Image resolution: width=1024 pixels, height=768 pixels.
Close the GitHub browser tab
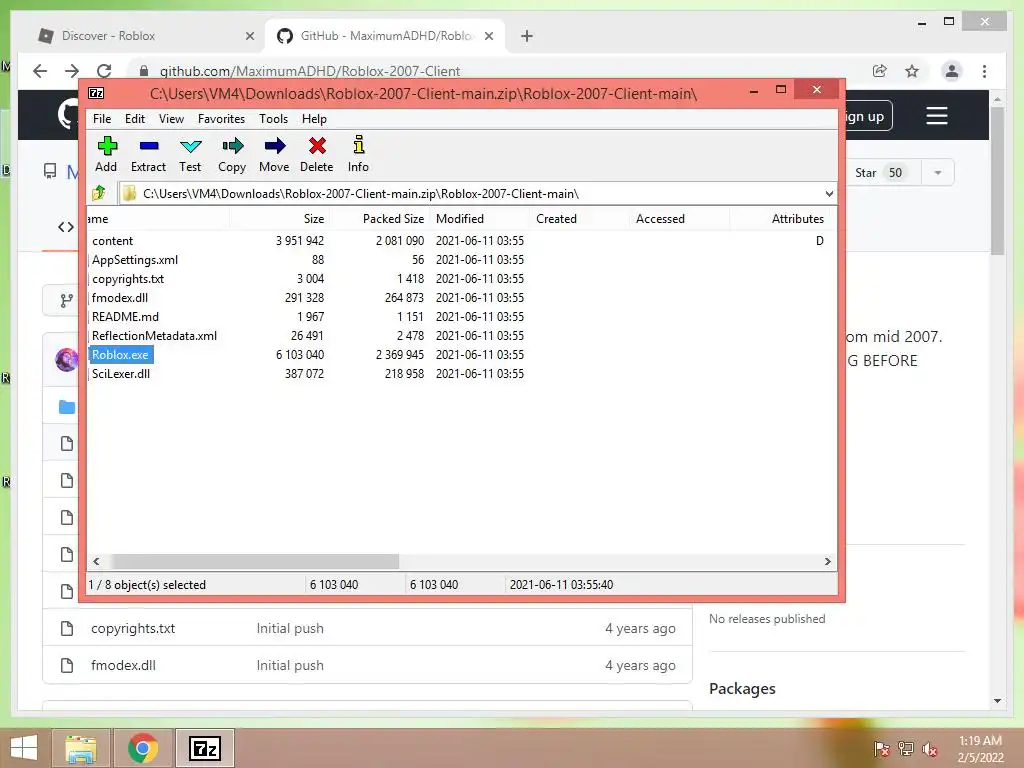tap(488, 37)
